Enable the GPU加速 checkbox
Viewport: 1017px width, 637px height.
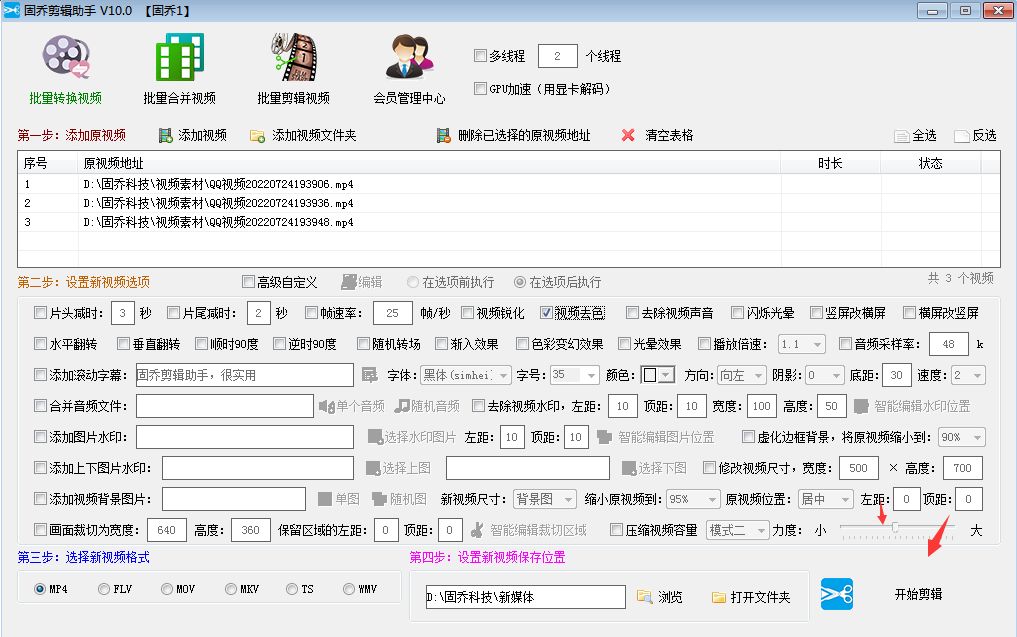(x=481, y=88)
